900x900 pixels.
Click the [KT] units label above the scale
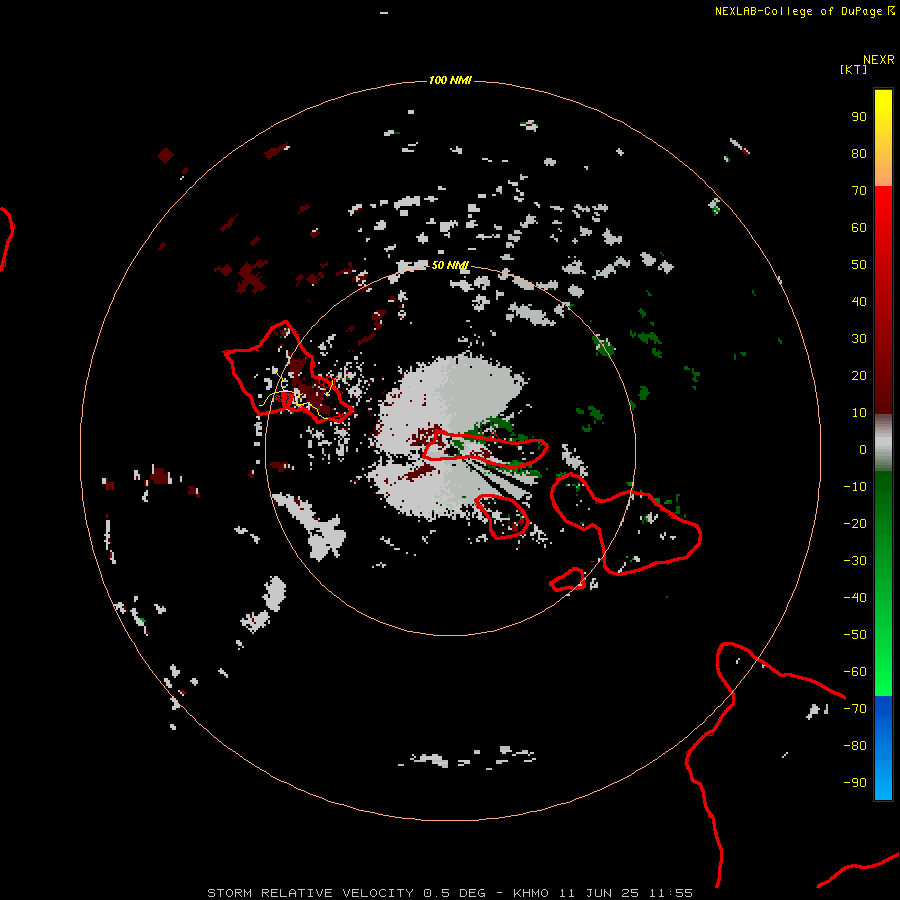[x=853, y=69]
